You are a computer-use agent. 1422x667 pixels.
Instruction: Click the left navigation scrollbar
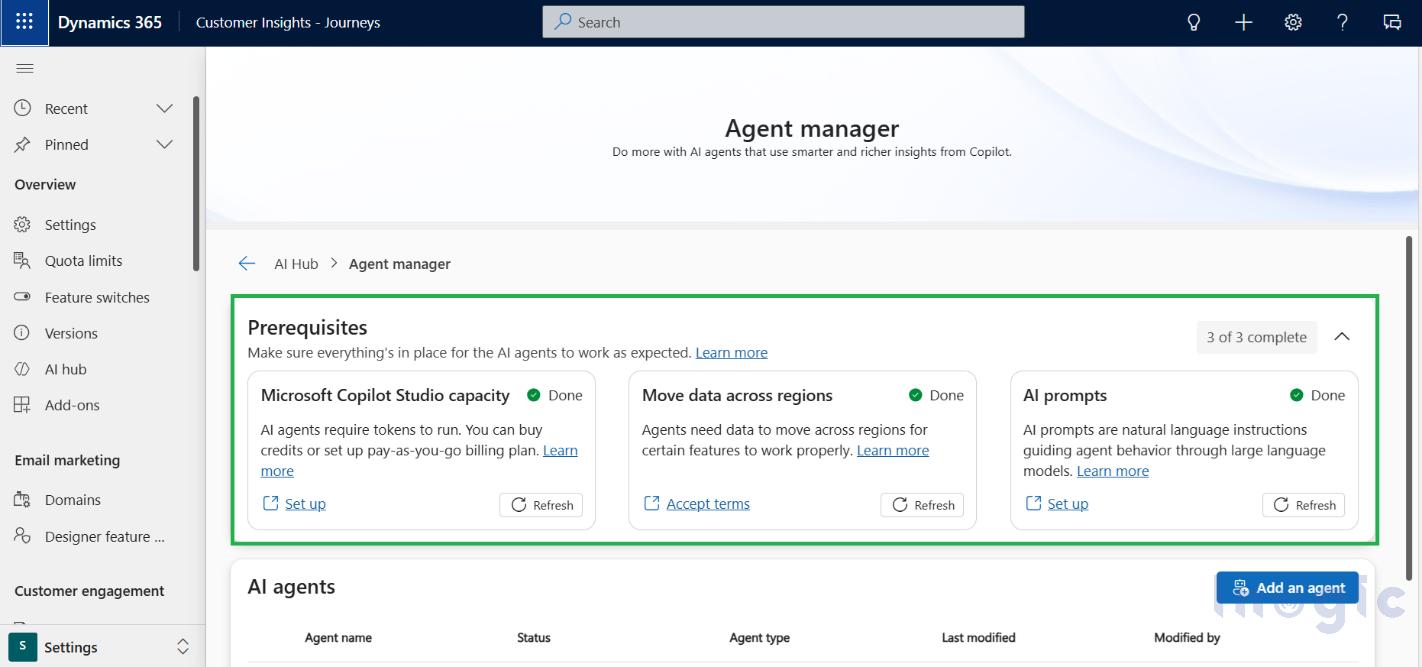pos(196,183)
